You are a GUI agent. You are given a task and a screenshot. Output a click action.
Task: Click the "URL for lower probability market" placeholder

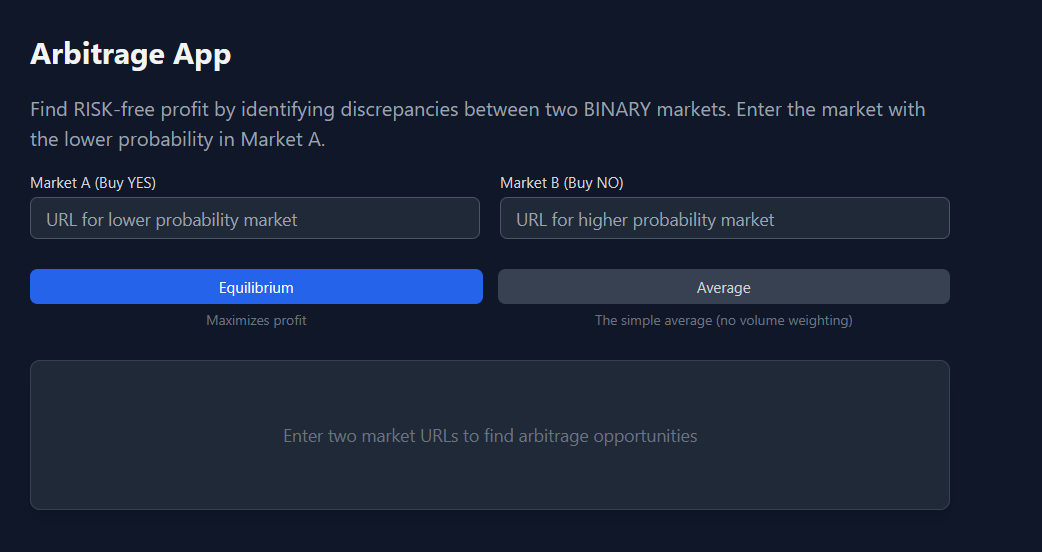pos(171,219)
